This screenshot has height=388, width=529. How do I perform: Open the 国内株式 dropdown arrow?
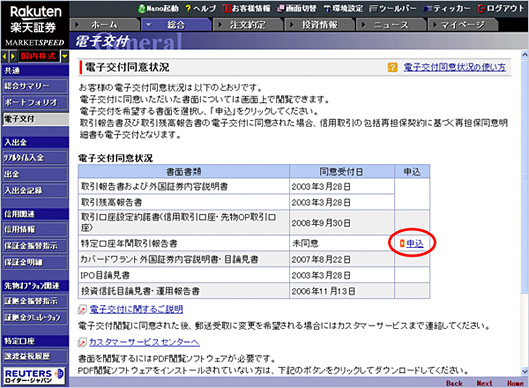coord(65,56)
